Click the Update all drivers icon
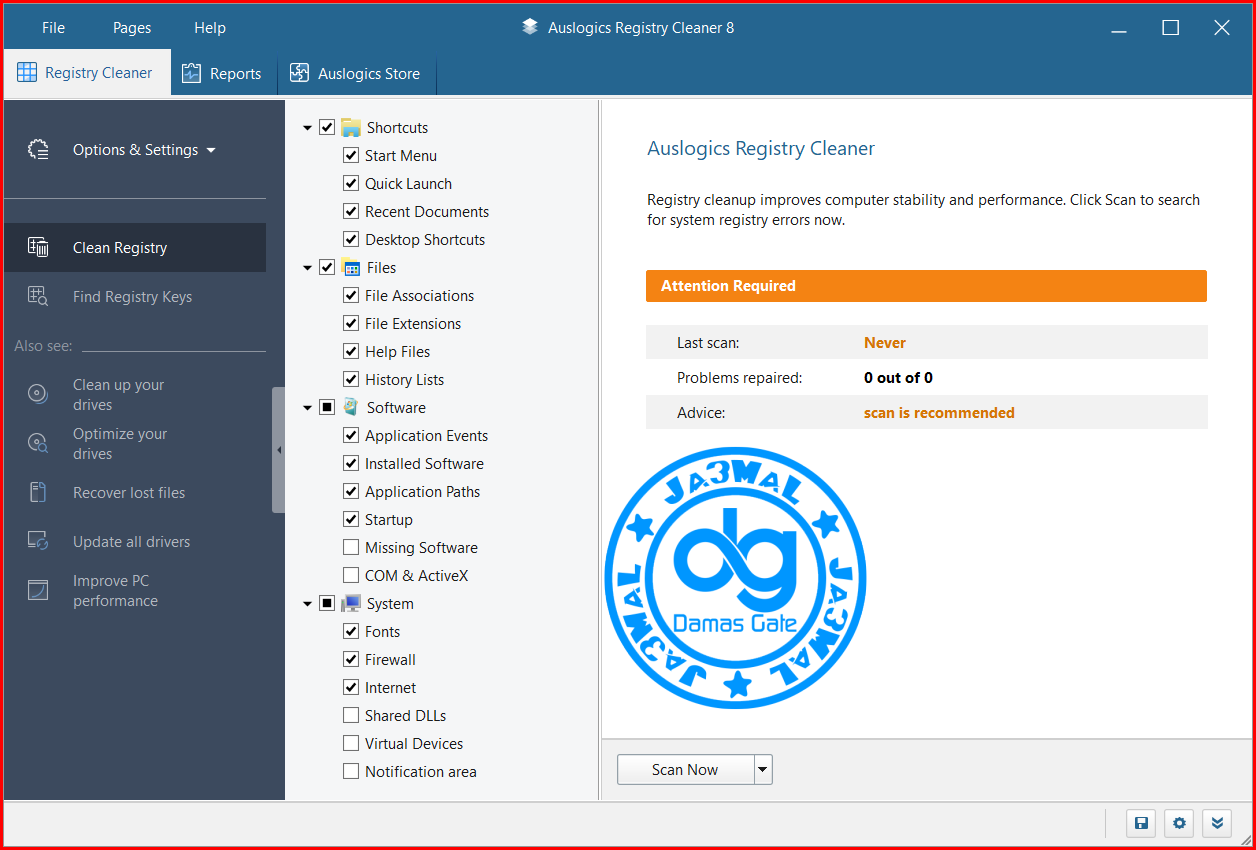 [38, 541]
